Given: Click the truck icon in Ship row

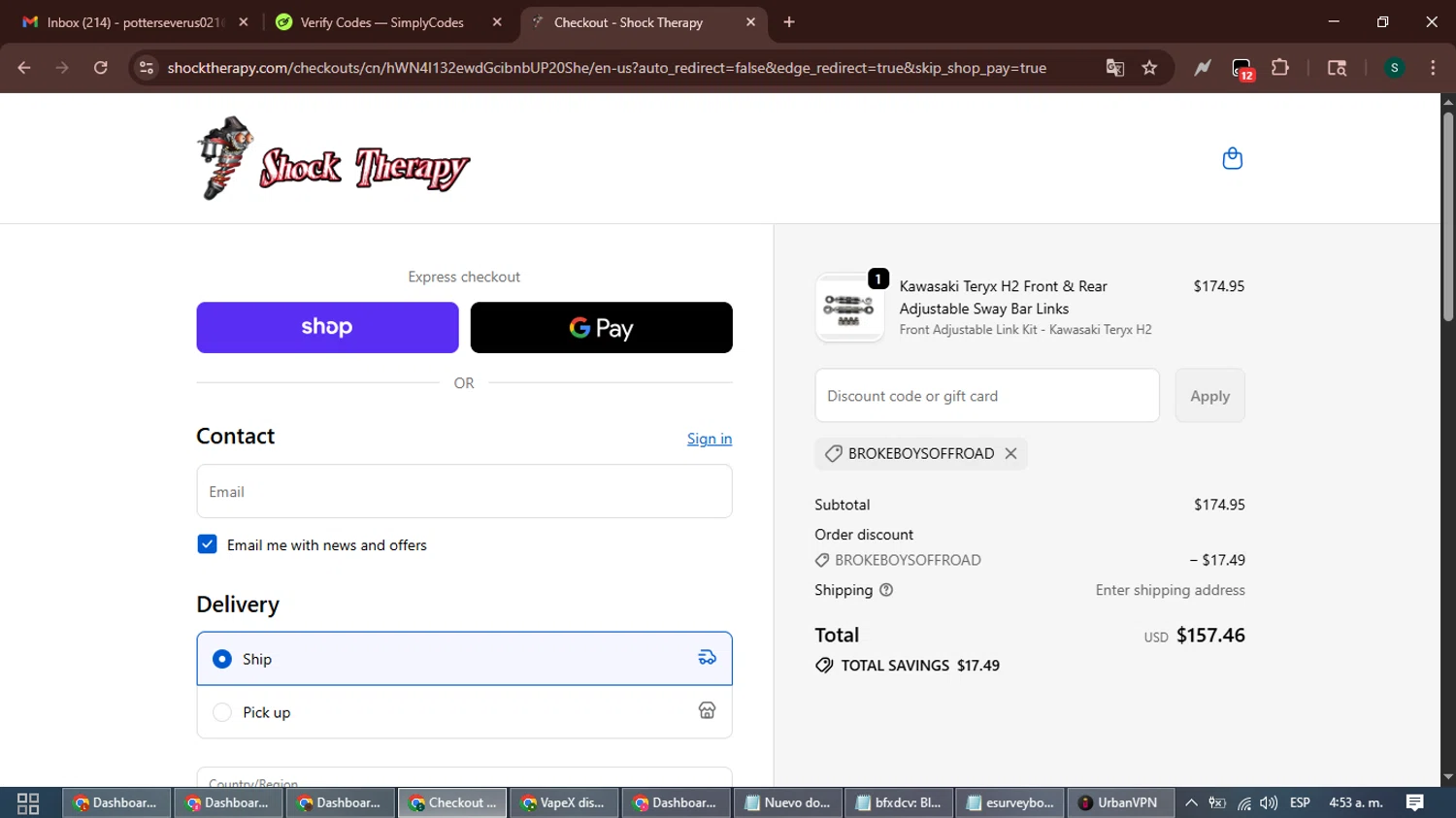Looking at the screenshot, I should pyautogui.click(x=707, y=658).
